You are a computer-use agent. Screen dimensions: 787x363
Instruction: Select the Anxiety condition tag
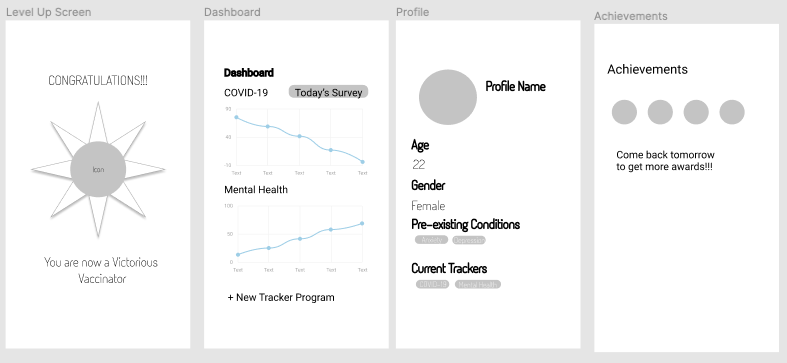click(x=431, y=240)
